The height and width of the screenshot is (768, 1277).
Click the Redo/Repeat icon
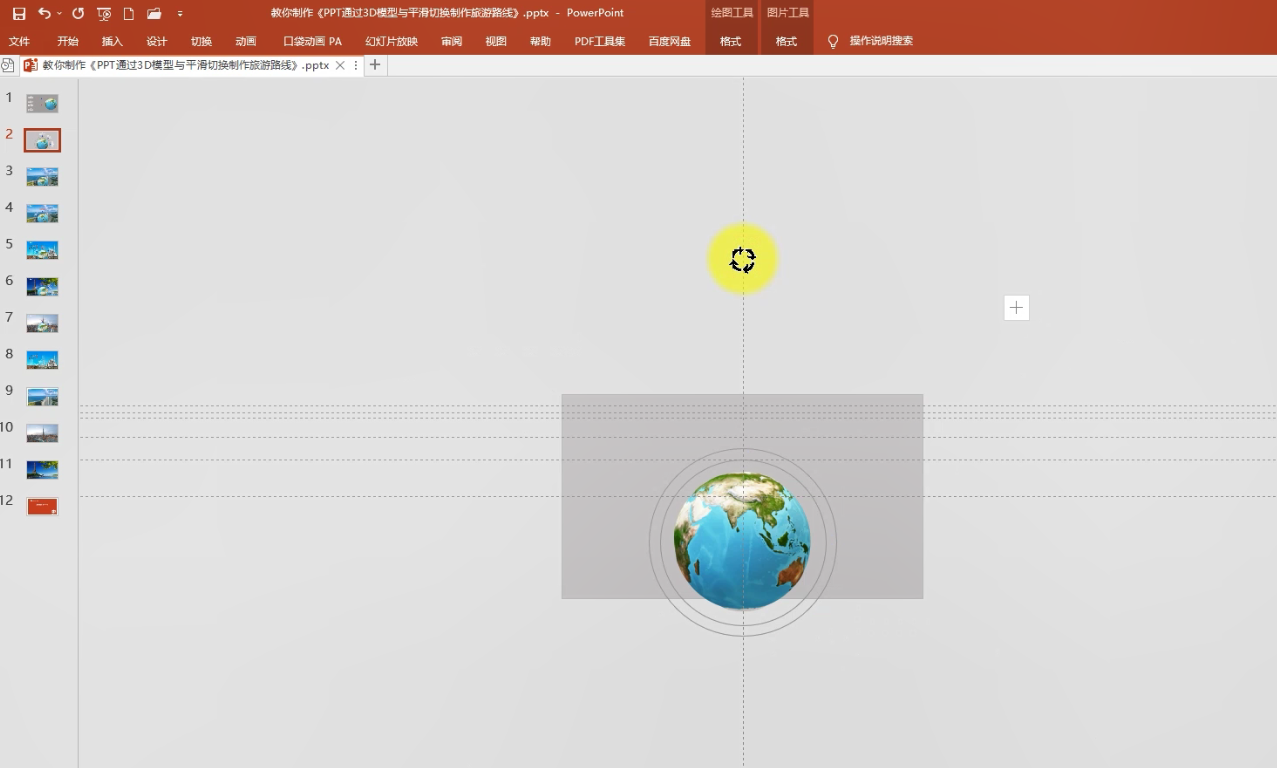click(x=78, y=13)
